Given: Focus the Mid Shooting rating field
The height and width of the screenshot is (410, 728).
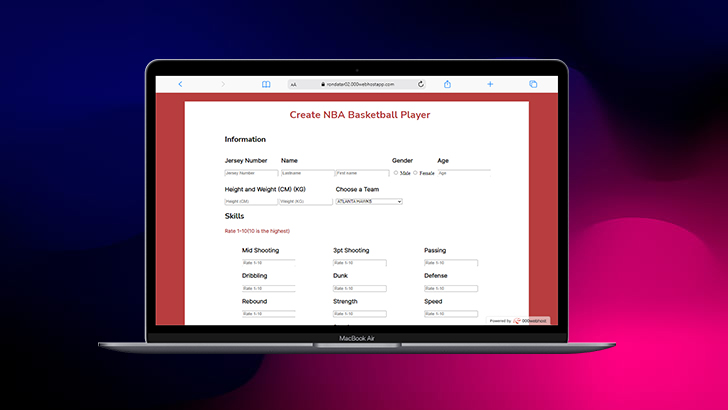Looking at the screenshot, I should coord(268,263).
